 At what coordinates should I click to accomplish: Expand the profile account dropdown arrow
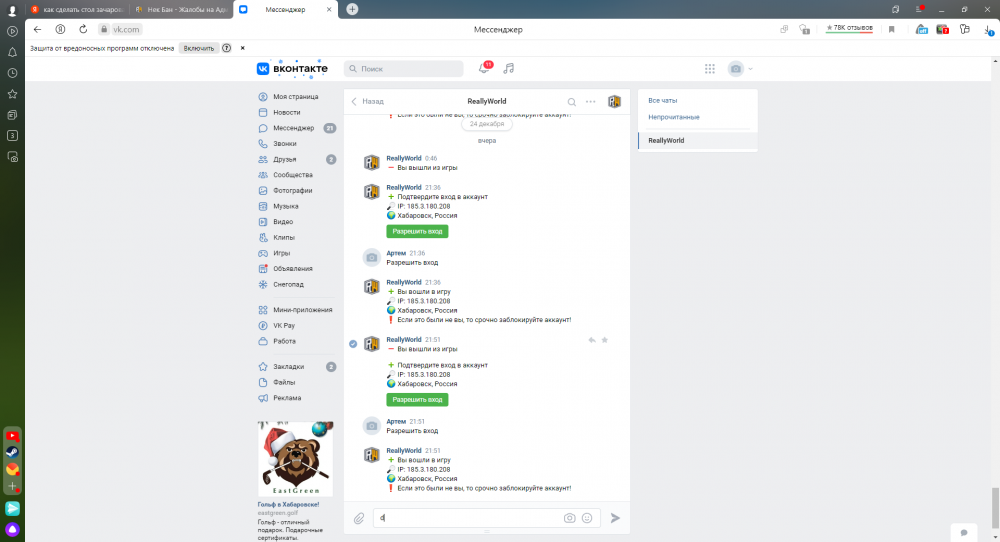pos(751,69)
